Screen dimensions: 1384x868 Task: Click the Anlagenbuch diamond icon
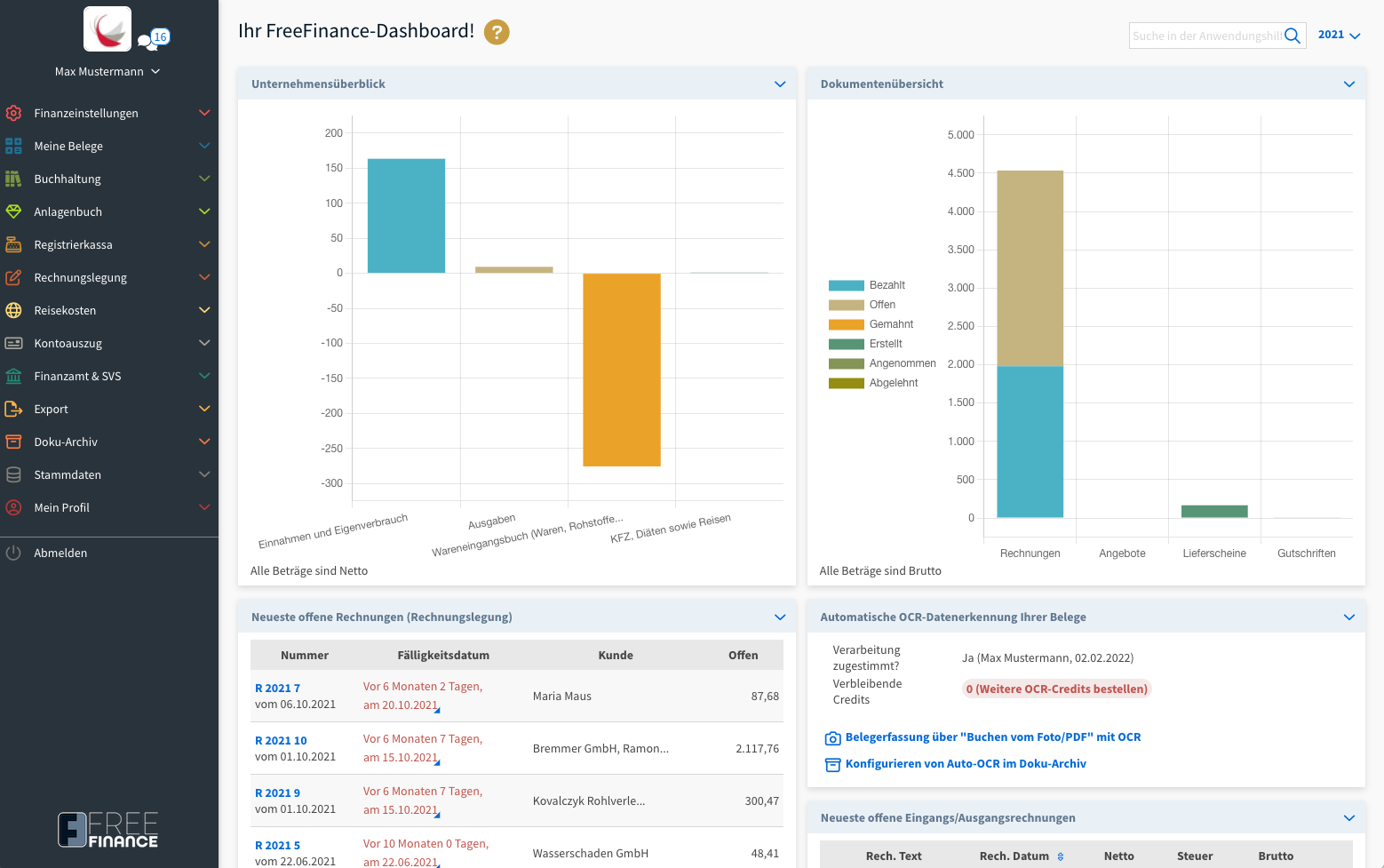pos(13,211)
